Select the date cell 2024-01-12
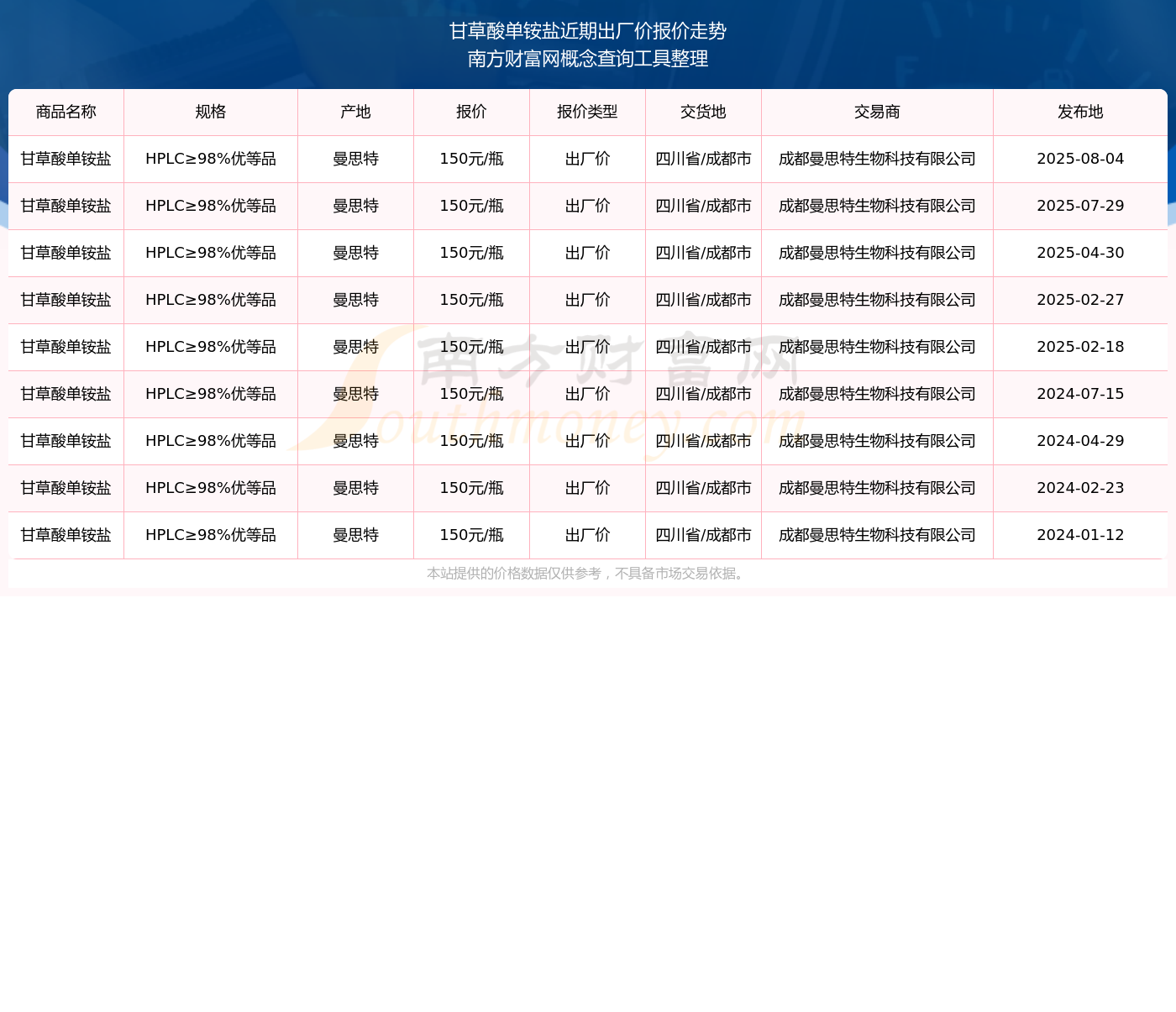 [x=1080, y=535]
